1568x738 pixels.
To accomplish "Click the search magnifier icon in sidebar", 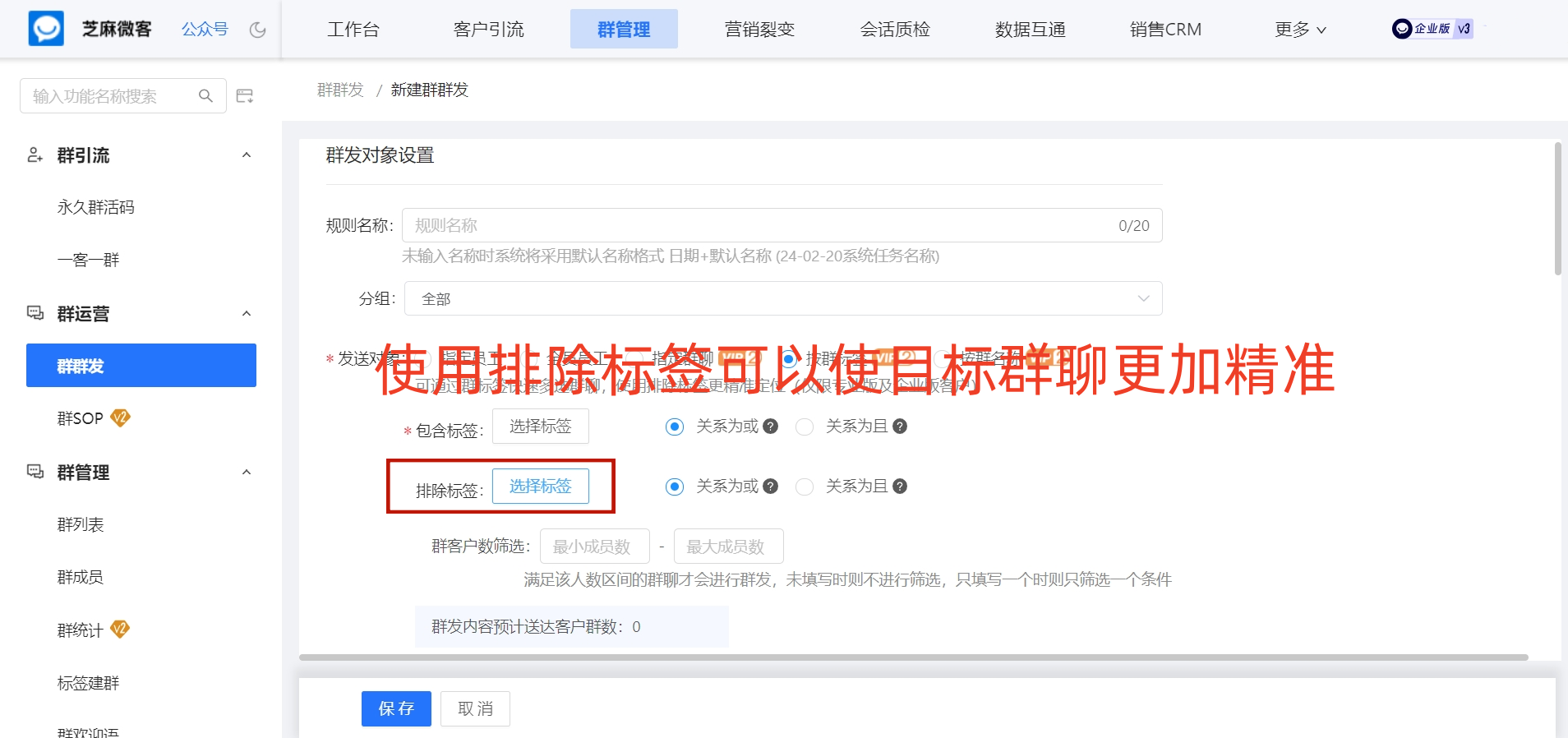I will tap(205, 96).
